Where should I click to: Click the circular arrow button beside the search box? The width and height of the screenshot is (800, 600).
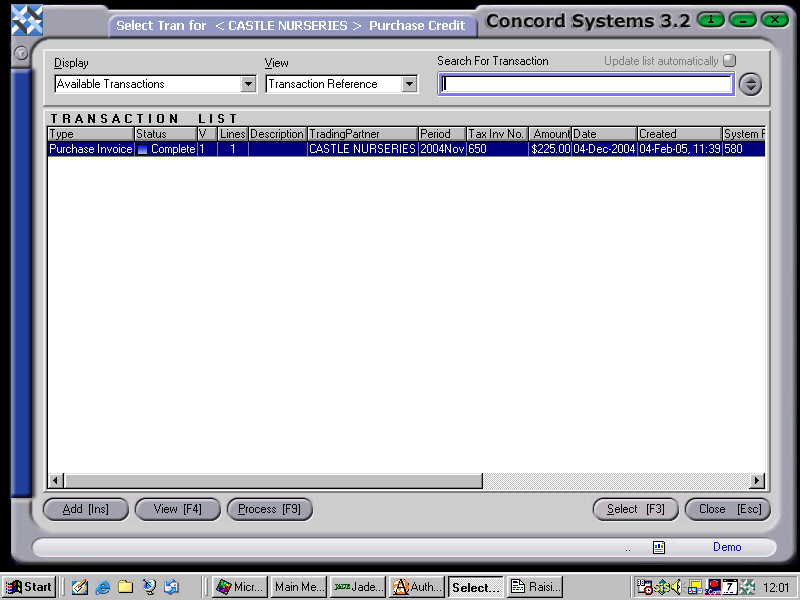click(750, 84)
